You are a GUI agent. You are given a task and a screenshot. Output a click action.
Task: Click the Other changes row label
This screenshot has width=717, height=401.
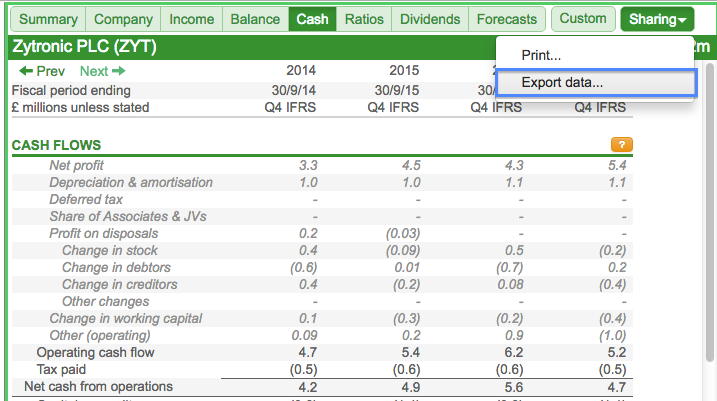click(106, 302)
